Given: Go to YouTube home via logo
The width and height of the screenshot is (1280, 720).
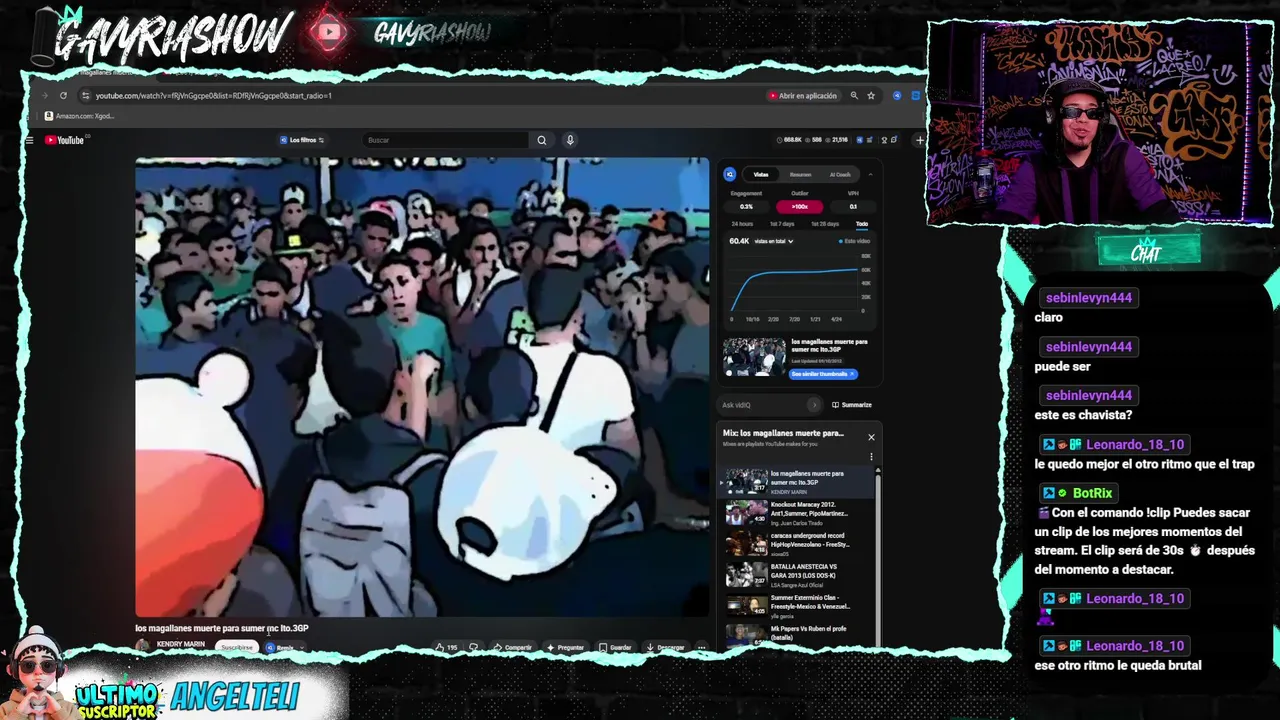Looking at the screenshot, I should pyautogui.click(x=65, y=140).
